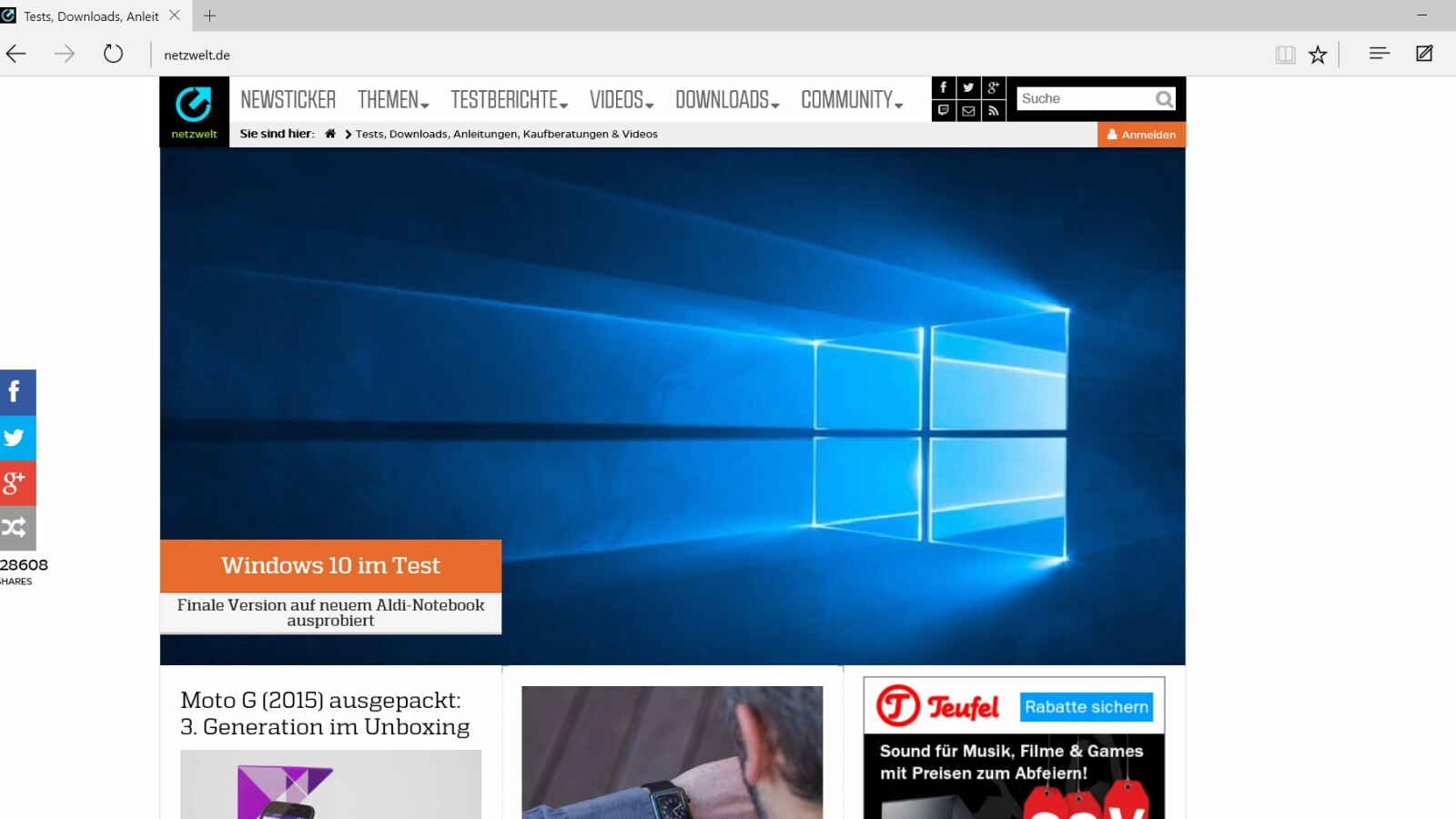This screenshot has width=1456, height=819.
Task: Click the email newsletter envelope icon
Action: [x=968, y=110]
